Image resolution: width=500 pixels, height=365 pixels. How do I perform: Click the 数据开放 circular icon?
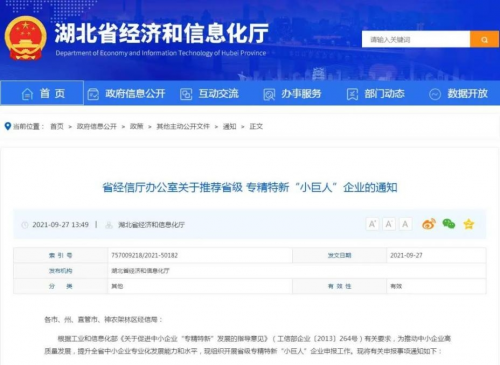coord(435,94)
